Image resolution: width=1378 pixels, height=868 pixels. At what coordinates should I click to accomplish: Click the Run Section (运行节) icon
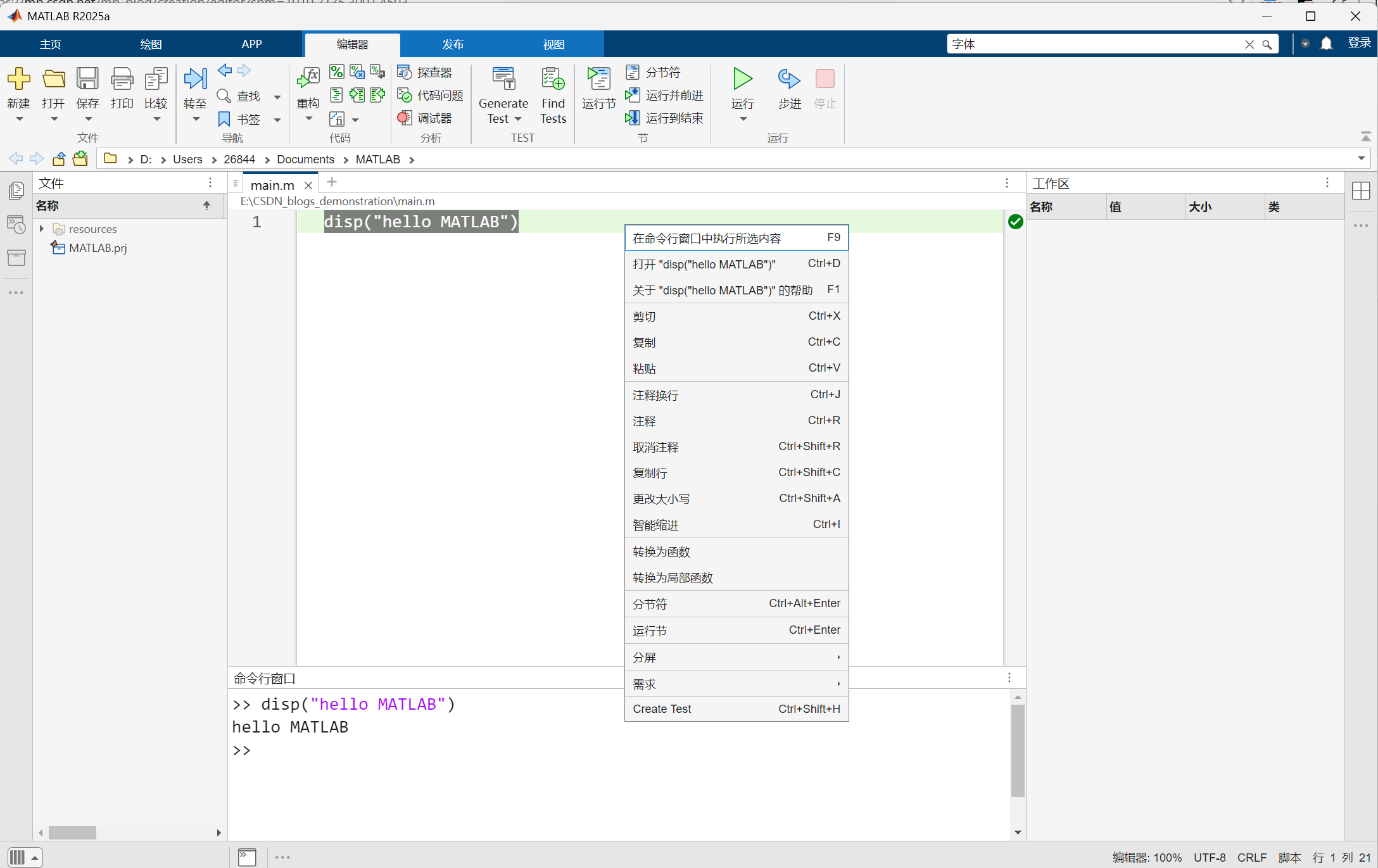point(598,79)
